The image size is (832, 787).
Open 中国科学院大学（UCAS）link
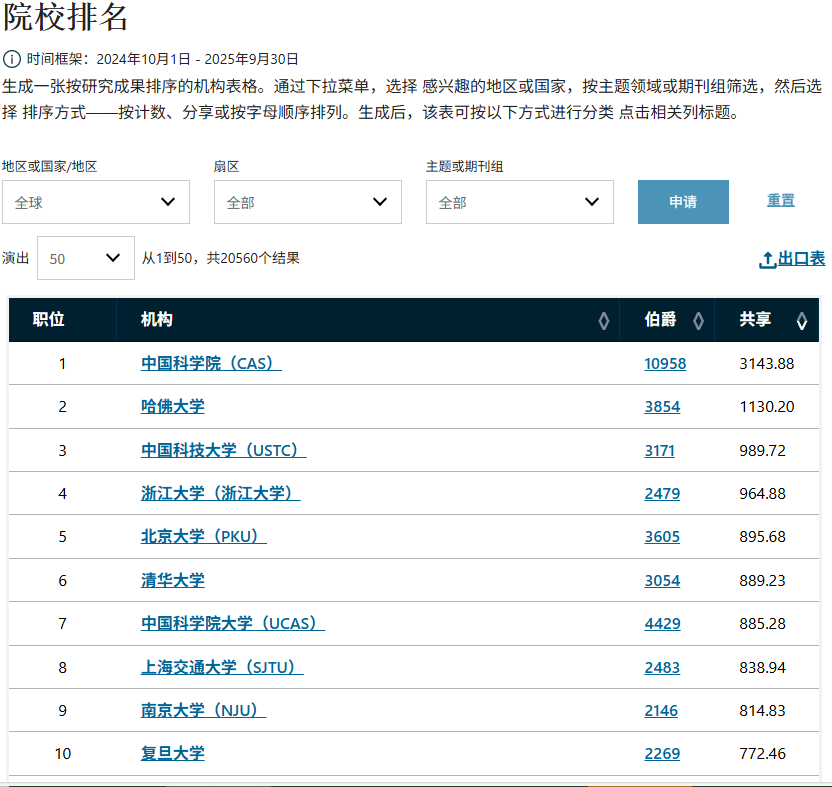pos(233,623)
